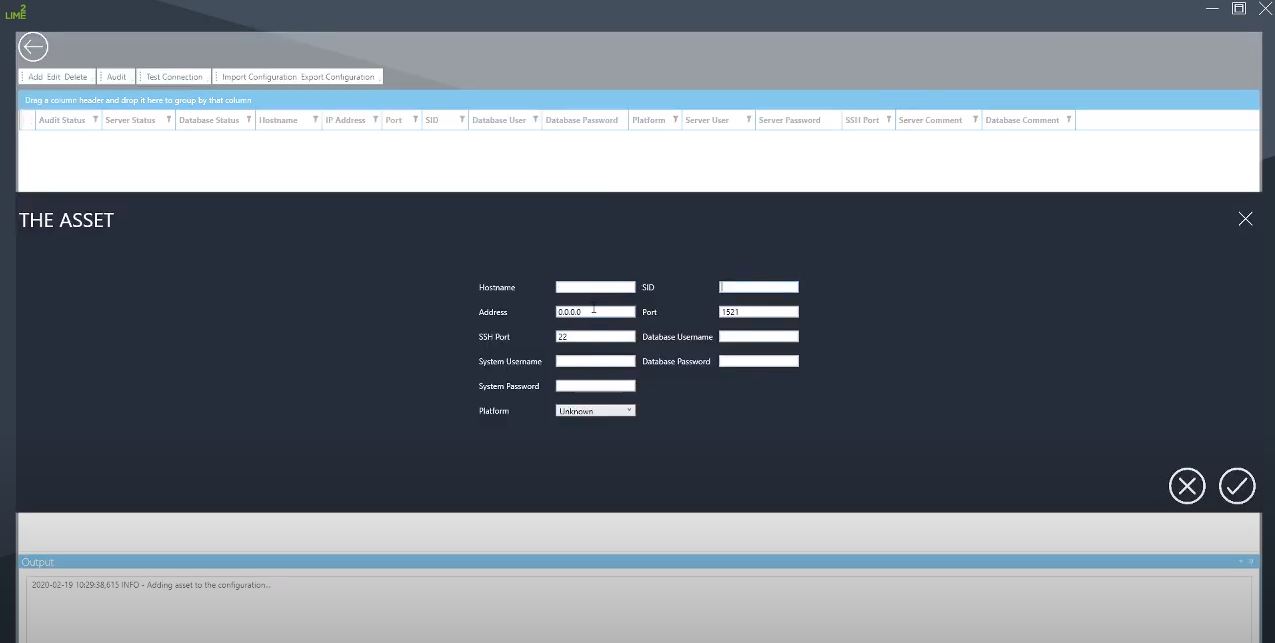Open the IP Address column filter

pyautogui.click(x=375, y=120)
